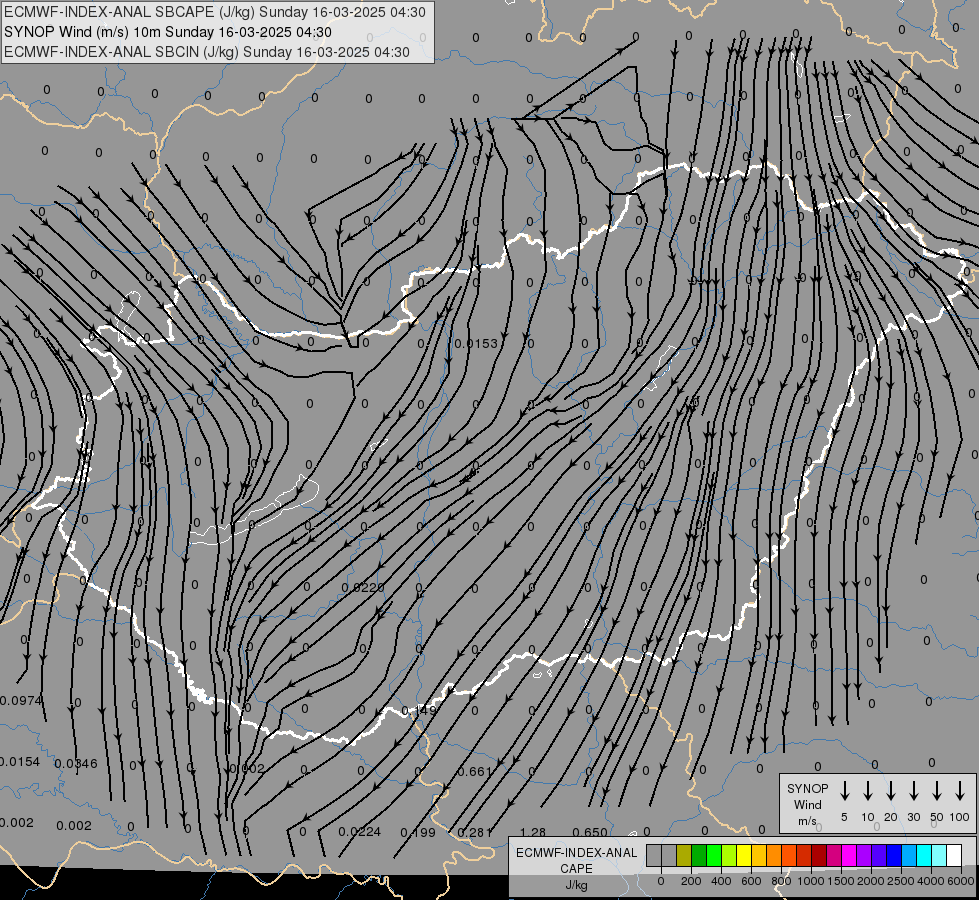Click the wind arrow above the 30 label
This screenshot has width=979, height=900.
point(913,791)
